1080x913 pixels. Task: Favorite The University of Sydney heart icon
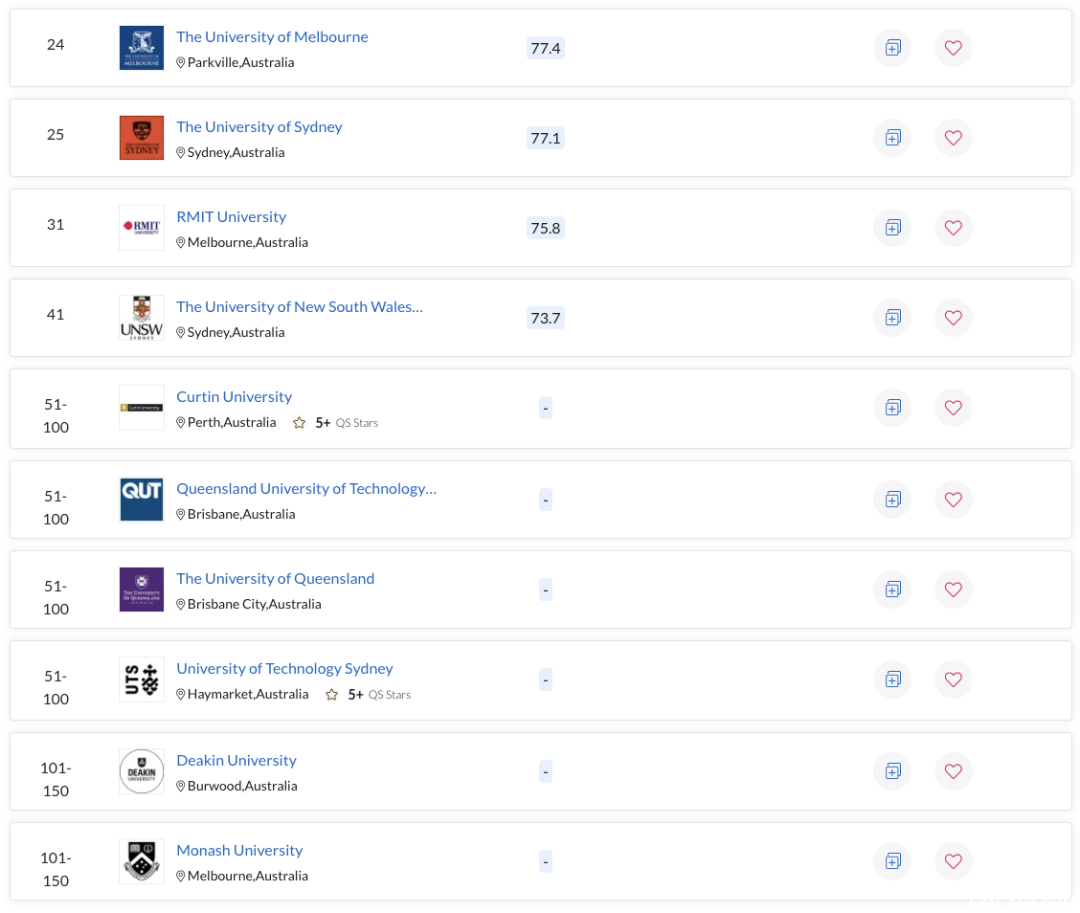[x=953, y=138]
